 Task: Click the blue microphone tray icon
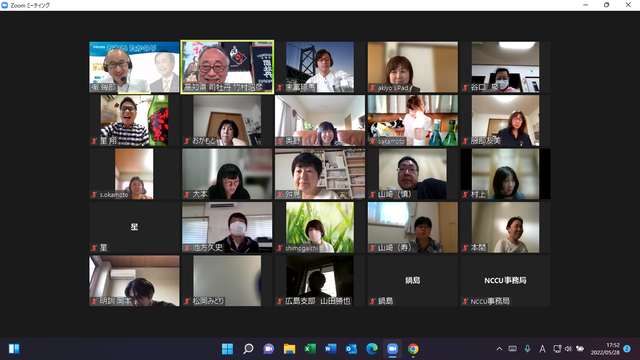(527, 349)
